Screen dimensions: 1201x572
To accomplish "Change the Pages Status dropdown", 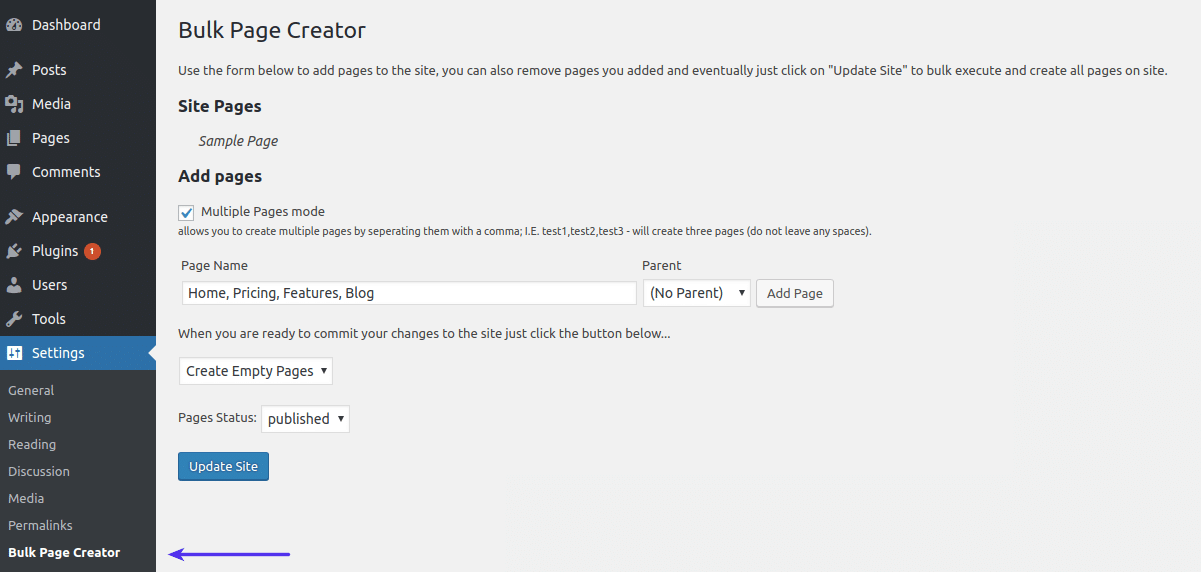I will coord(305,419).
